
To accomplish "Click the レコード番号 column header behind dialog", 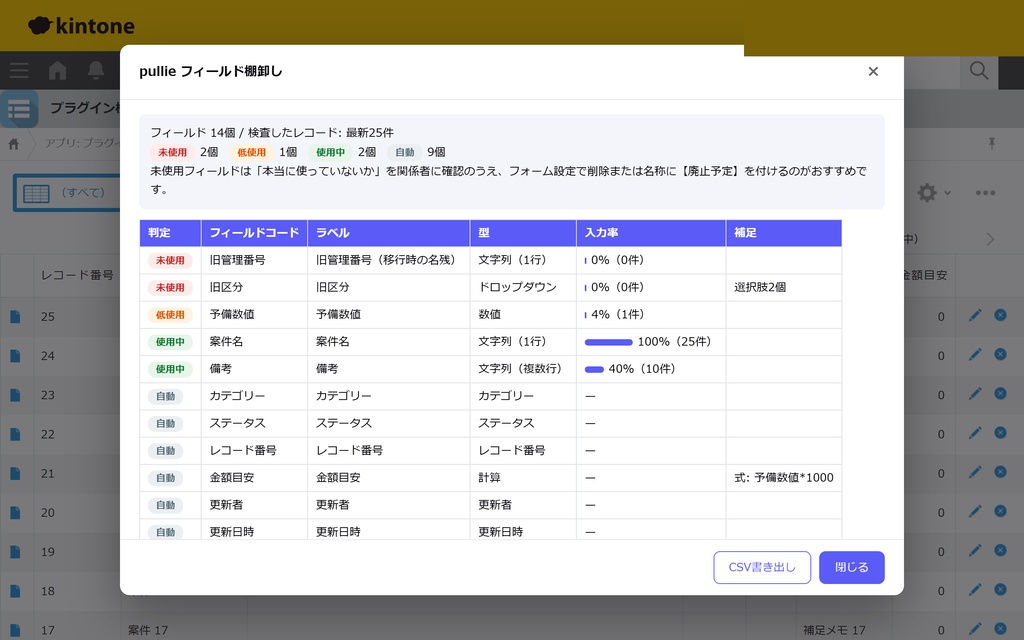I will tap(77, 276).
